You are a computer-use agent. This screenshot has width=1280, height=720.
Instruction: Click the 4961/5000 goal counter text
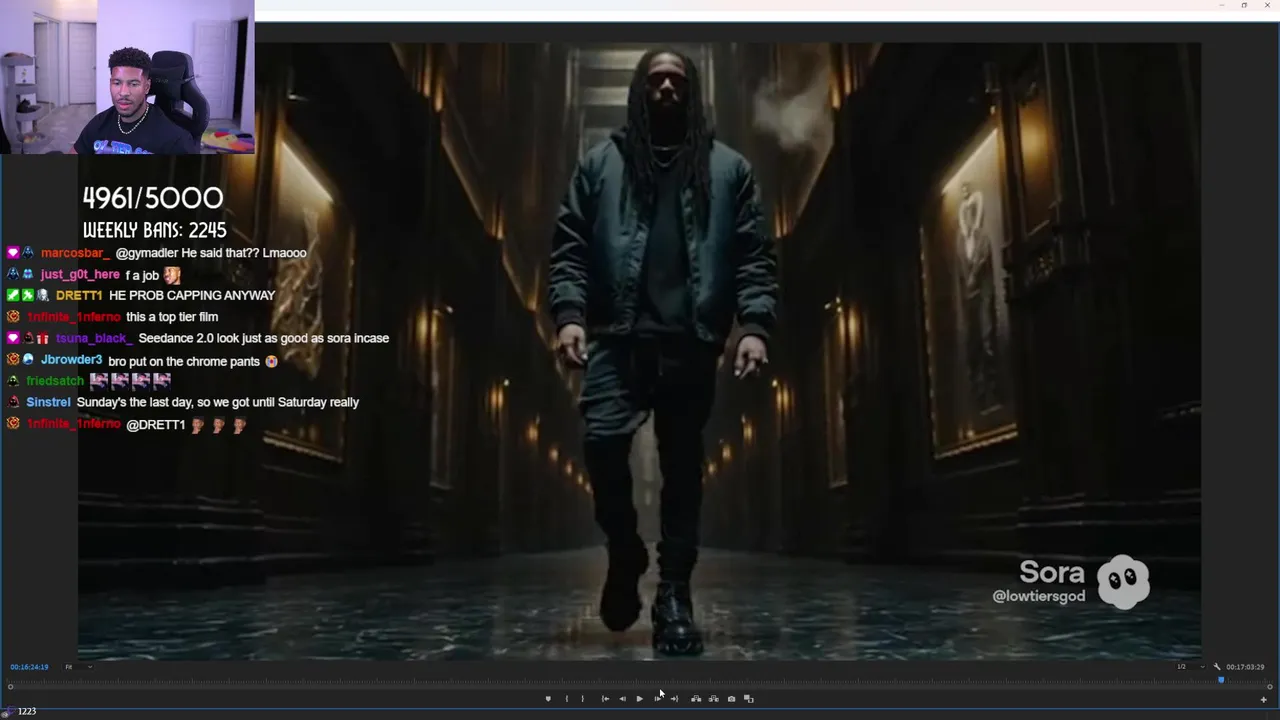pos(153,198)
